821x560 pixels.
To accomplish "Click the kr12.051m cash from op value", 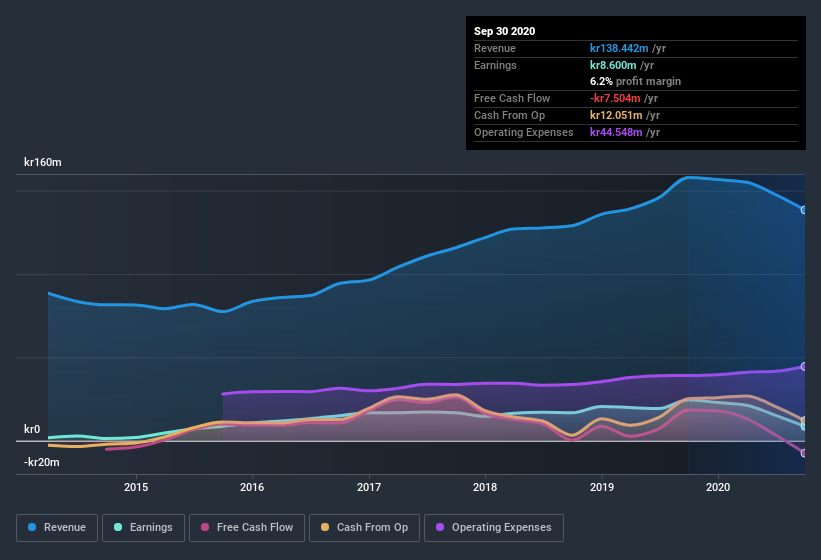I will tap(616, 115).
